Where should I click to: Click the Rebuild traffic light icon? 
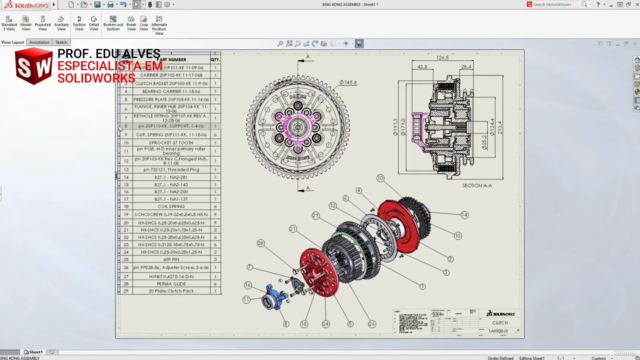pos(150,4)
